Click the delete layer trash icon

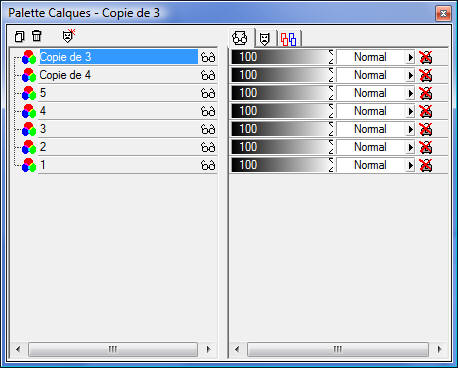[37, 36]
